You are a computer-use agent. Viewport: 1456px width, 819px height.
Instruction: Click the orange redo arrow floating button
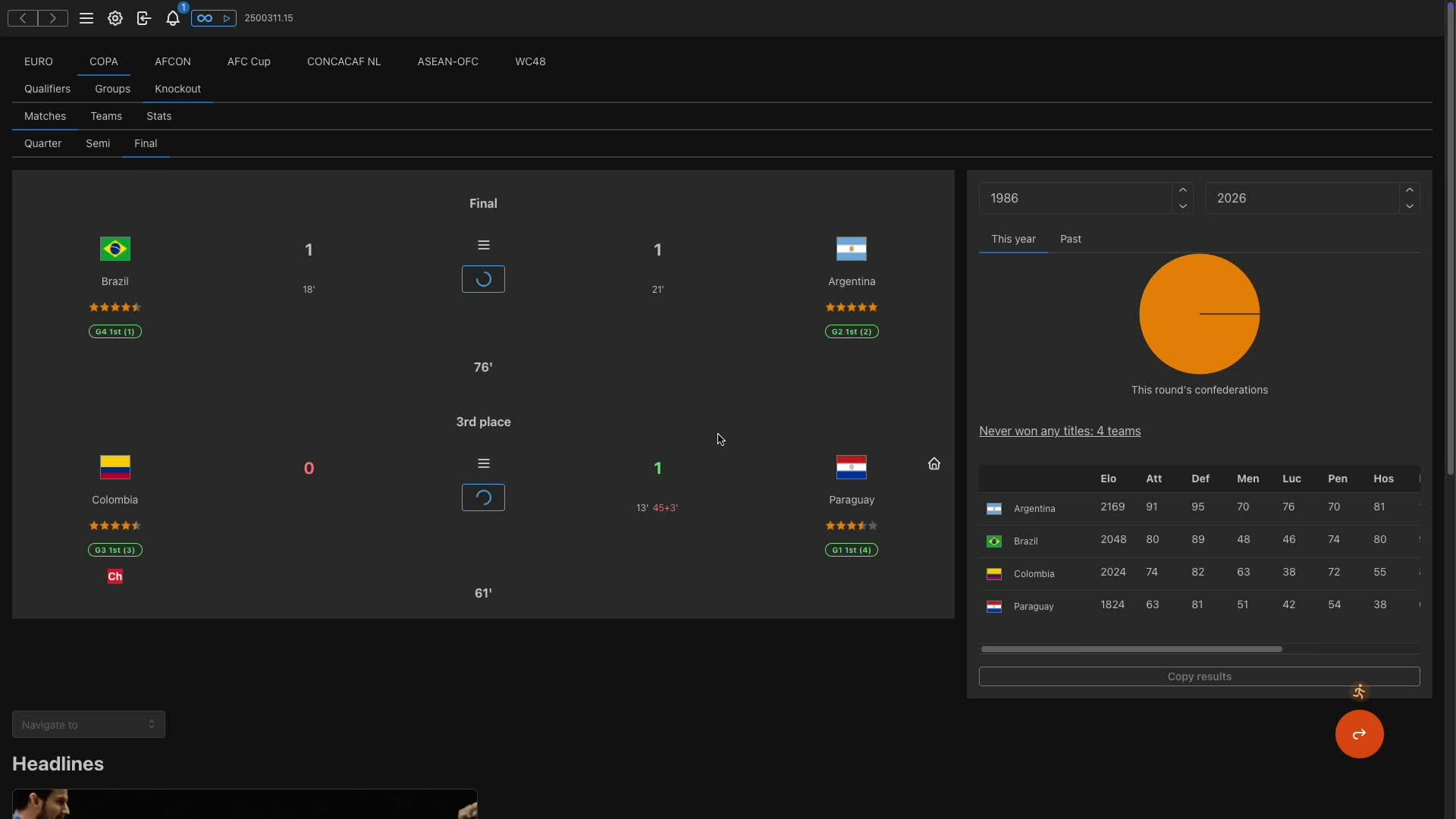tap(1359, 734)
